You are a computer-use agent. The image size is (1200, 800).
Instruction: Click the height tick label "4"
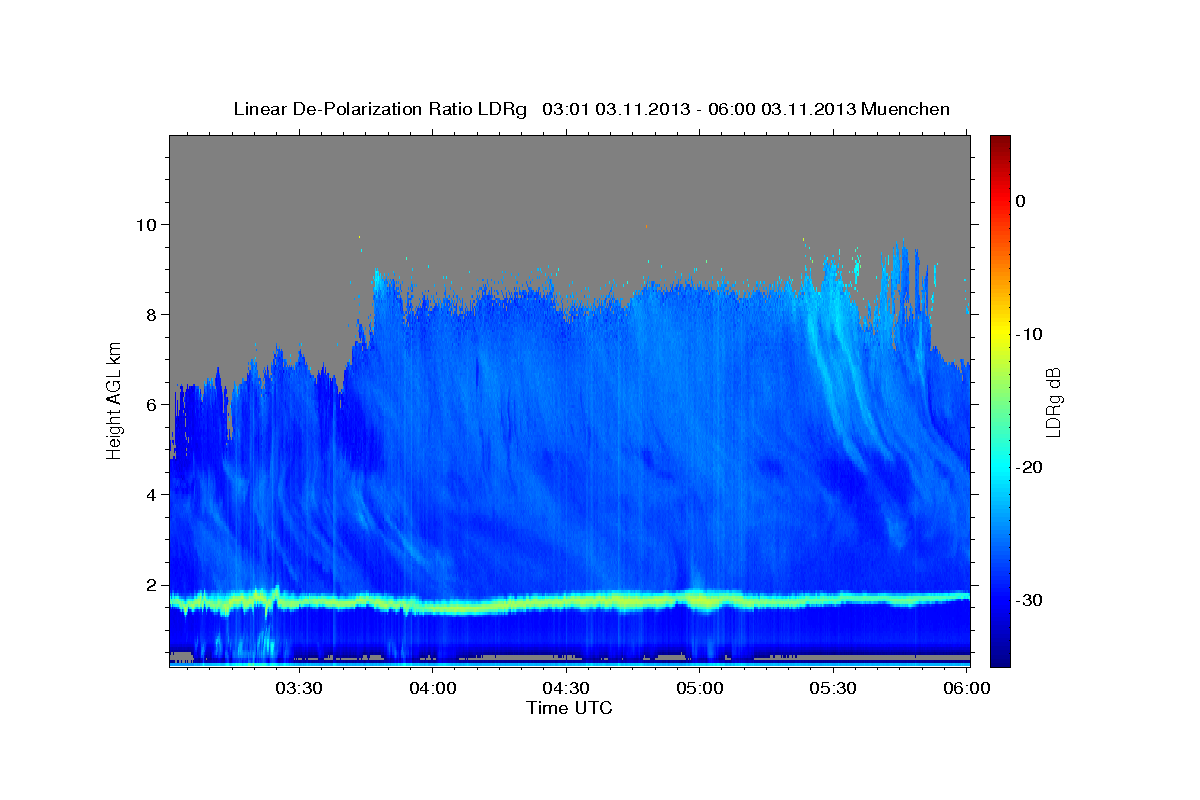[x=153, y=495]
